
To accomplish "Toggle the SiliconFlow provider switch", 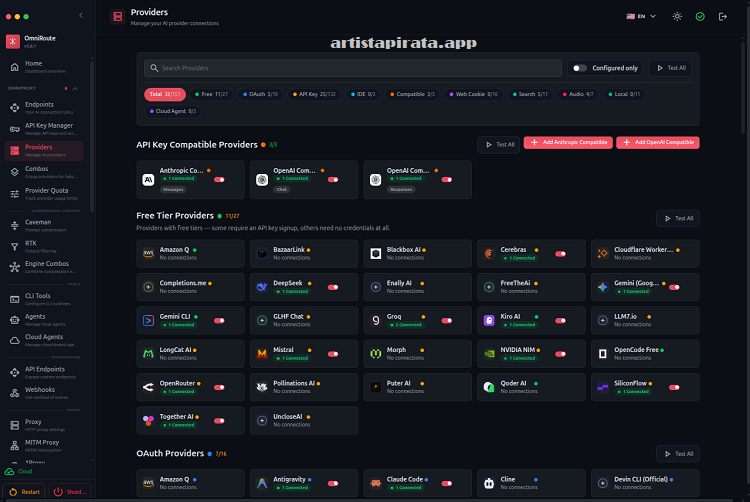I will pyautogui.click(x=674, y=388).
